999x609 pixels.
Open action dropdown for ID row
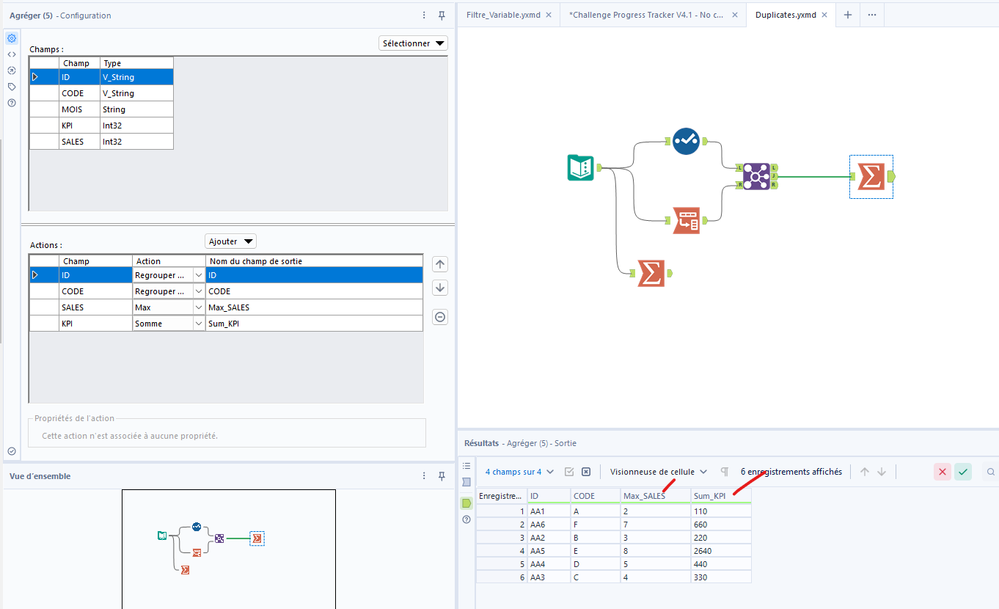(x=198, y=275)
